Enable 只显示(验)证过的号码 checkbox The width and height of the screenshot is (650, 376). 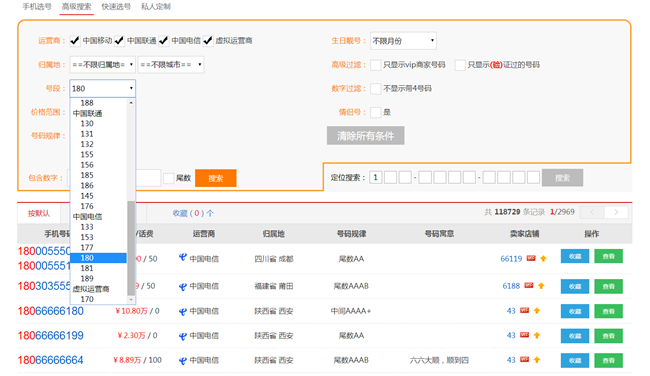460,65
